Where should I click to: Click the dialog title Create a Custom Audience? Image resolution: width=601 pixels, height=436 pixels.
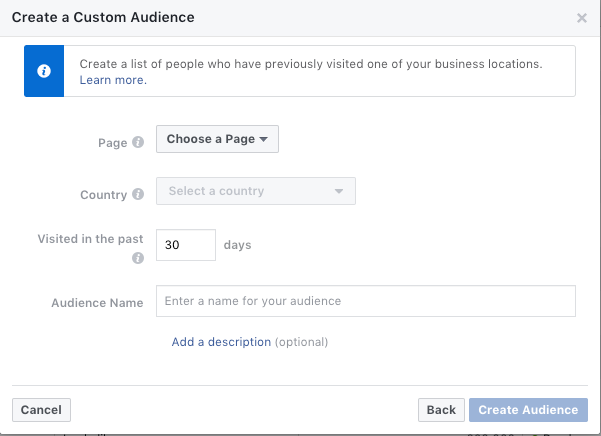point(103,17)
